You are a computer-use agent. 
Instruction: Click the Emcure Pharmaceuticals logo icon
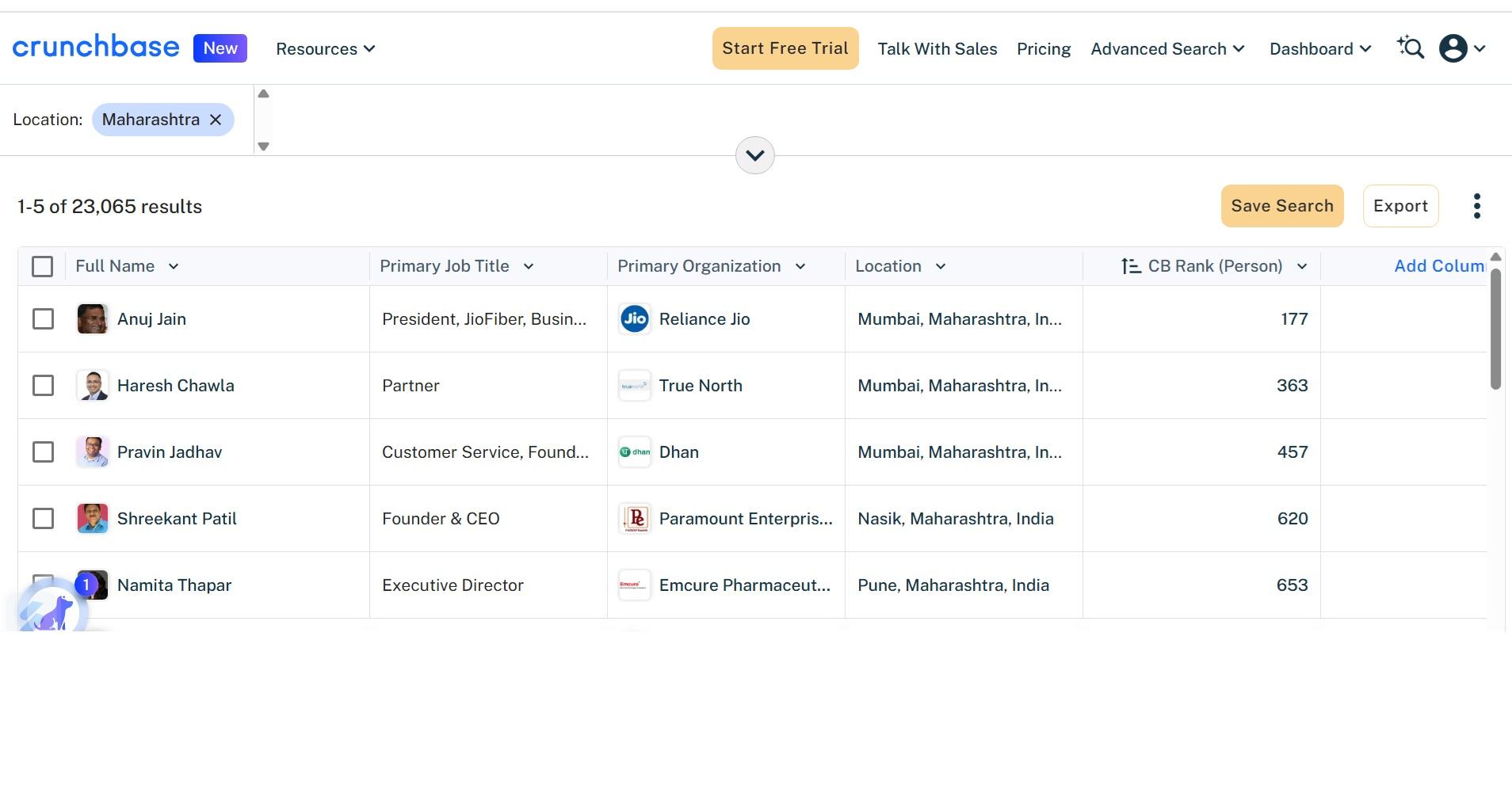pos(634,585)
